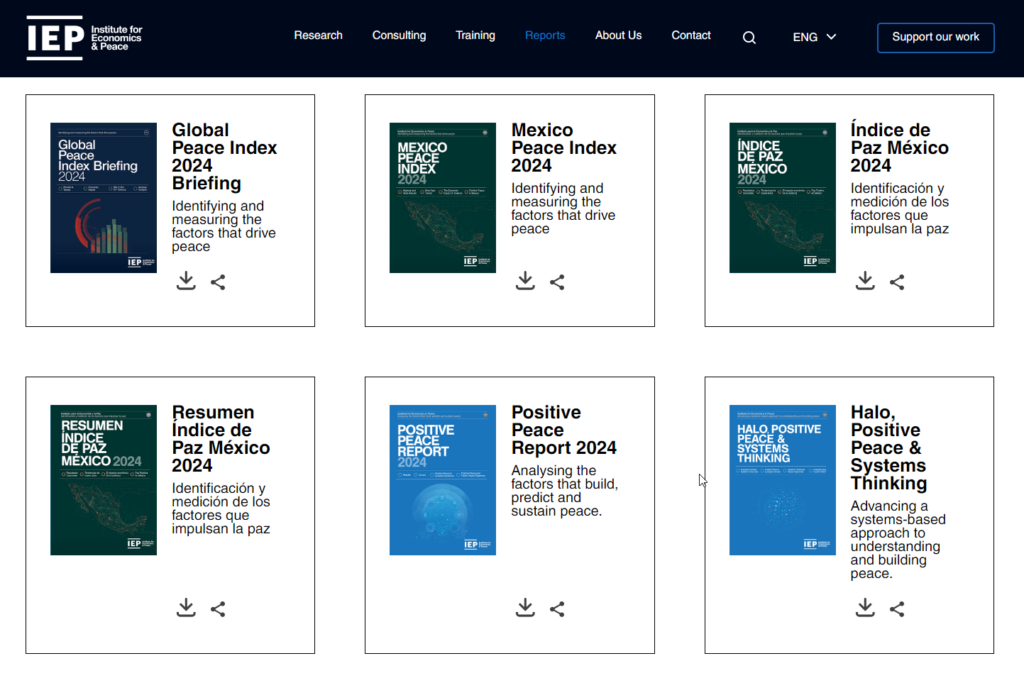Screen dimensions: 1024x678
Task: Click the Global Peace Index Briefing cover thumbnail
Action: pyautogui.click(x=103, y=198)
